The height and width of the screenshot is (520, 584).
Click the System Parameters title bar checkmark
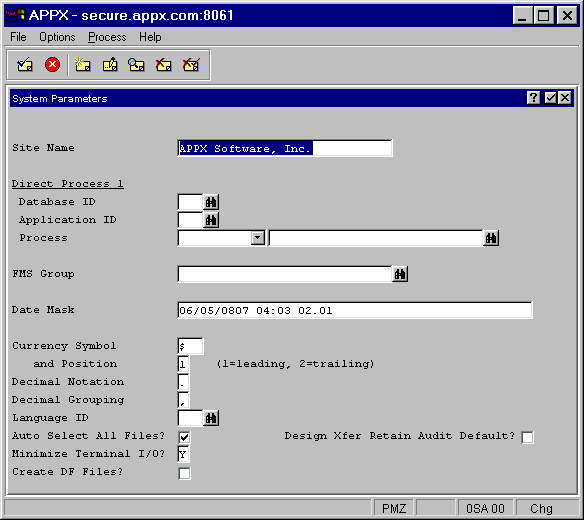point(550,98)
